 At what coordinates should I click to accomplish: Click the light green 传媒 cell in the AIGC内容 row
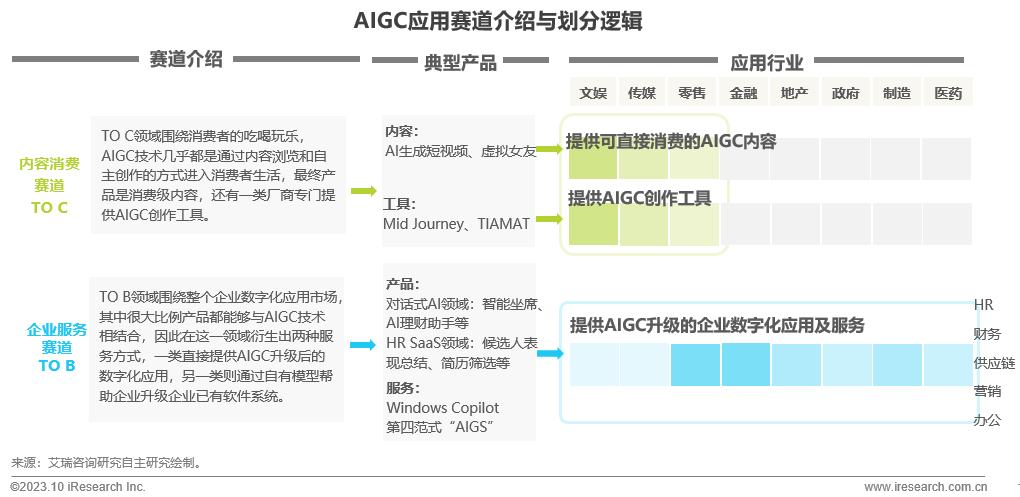[x=643, y=159]
